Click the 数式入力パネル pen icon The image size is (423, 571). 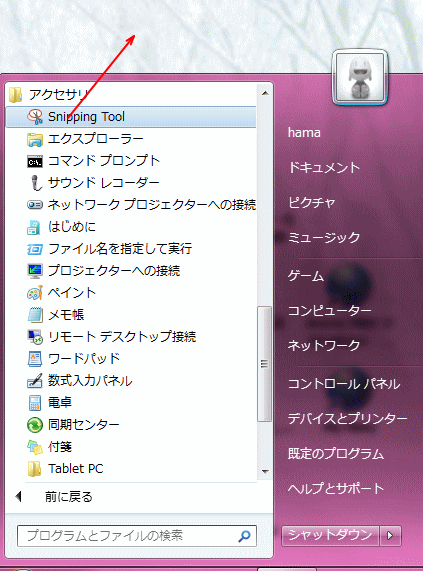35,381
